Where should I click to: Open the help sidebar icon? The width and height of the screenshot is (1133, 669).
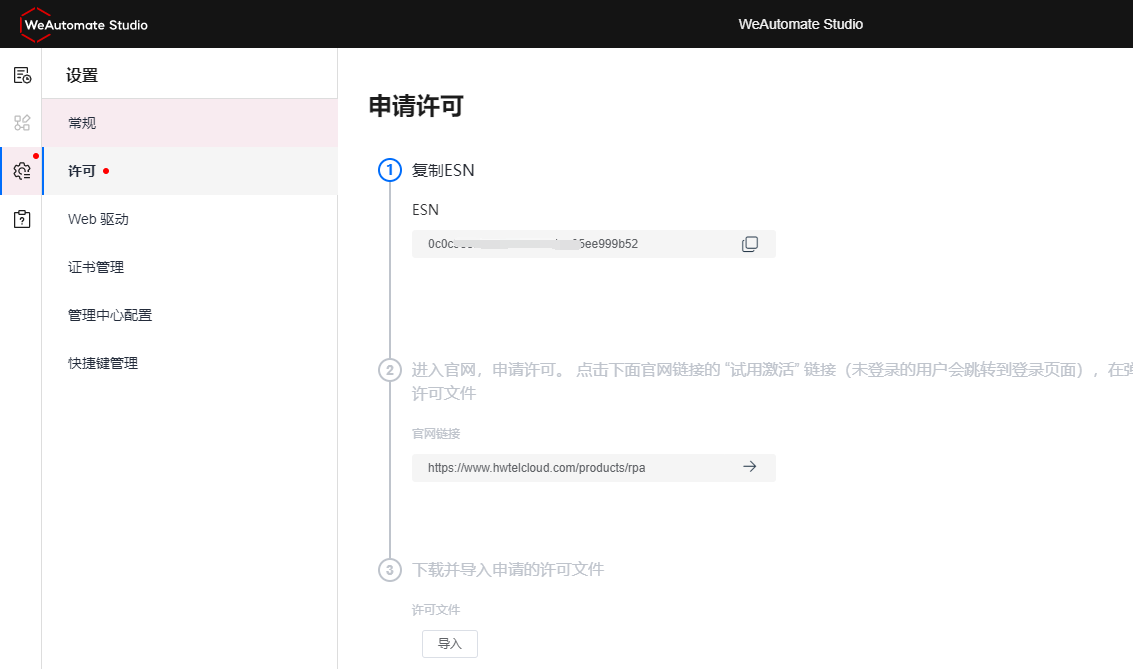pos(22,219)
